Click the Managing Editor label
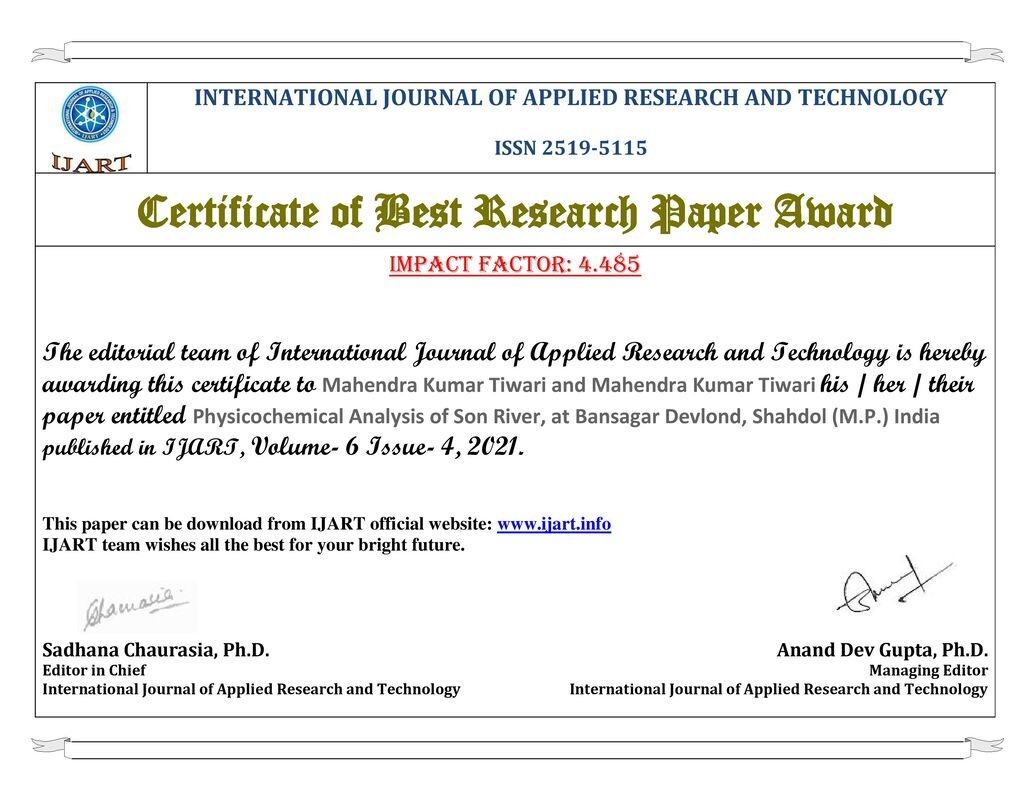Screen dimensions: 1035x800 click(x=928, y=671)
